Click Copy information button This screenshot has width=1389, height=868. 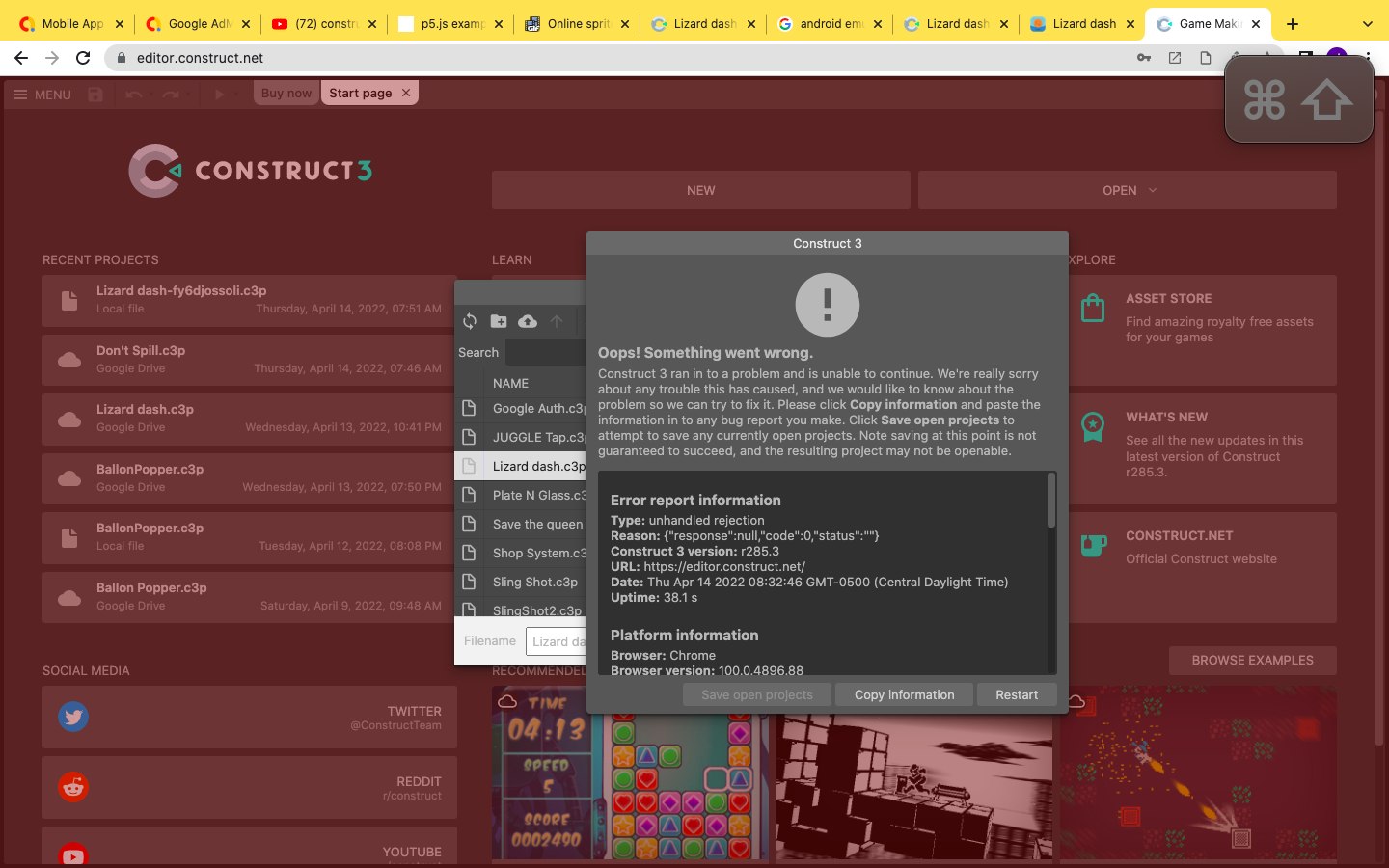click(x=904, y=694)
